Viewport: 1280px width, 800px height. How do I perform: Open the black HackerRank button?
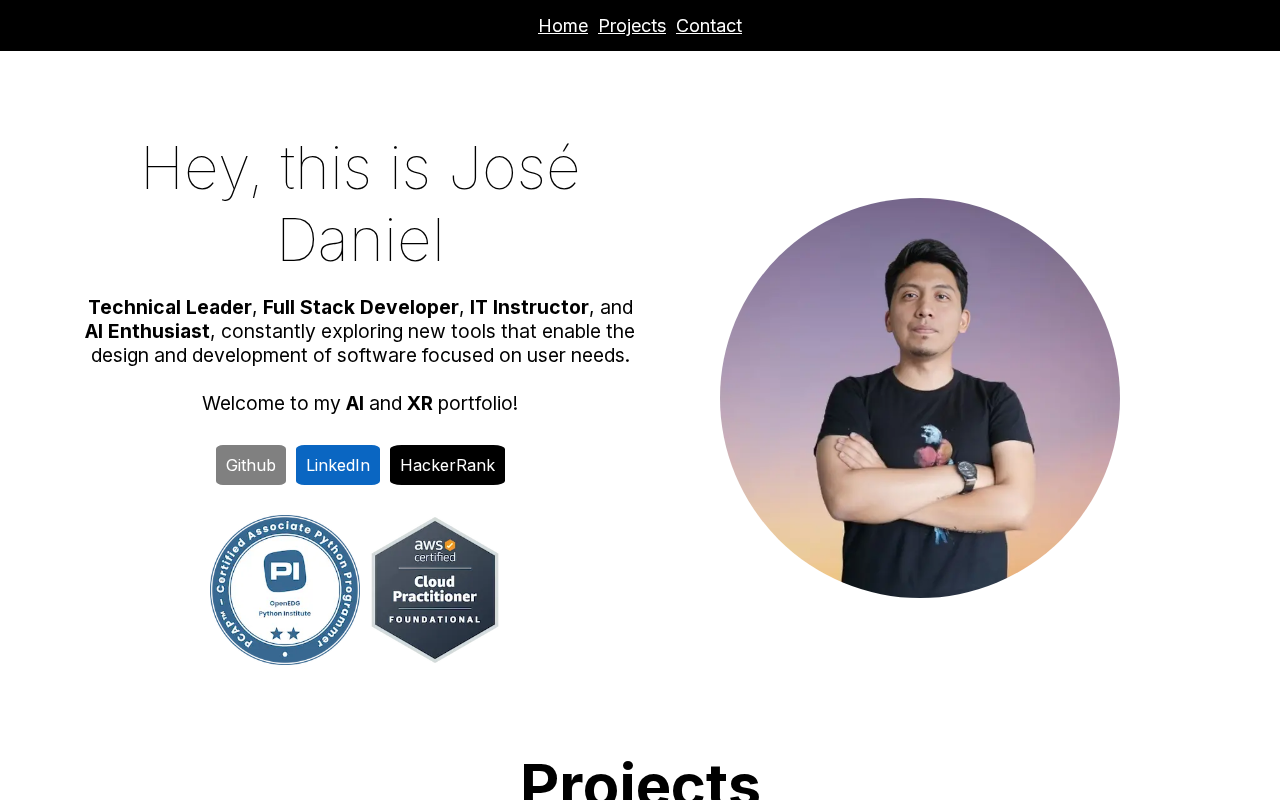[447, 465]
